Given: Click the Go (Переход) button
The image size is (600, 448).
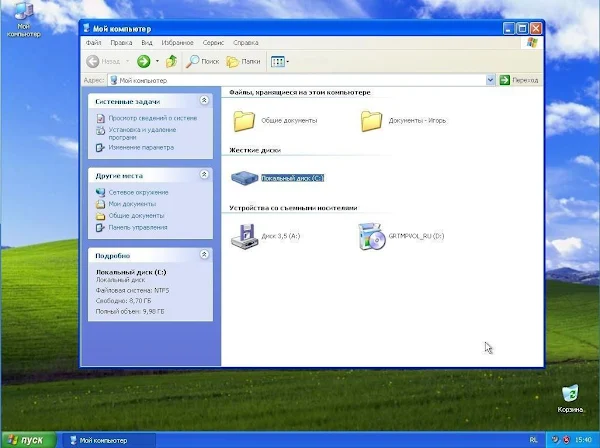Looking at the screenshot, I should pyautogui.click(x=520, y=80).
